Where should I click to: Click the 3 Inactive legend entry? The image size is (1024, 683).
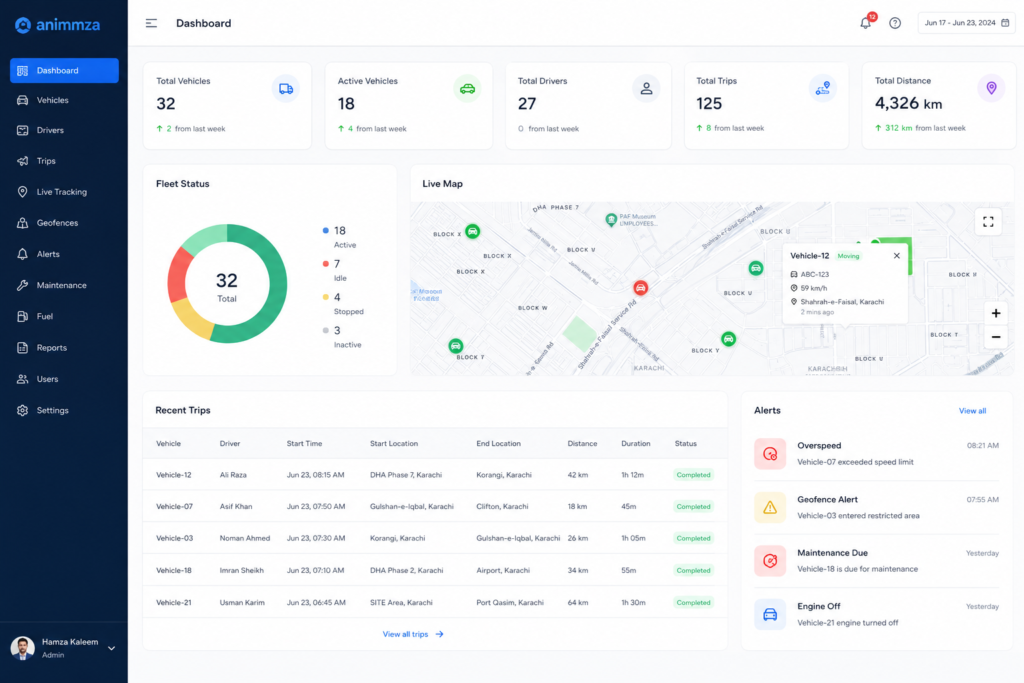[342, 338]
